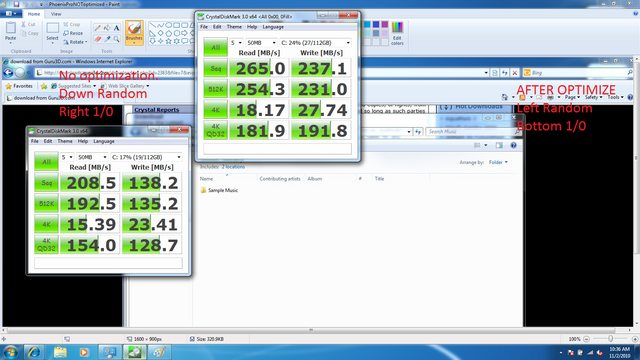Open the Safety dropdown in IE
640x360 pixels.
(x=593, y=97)
